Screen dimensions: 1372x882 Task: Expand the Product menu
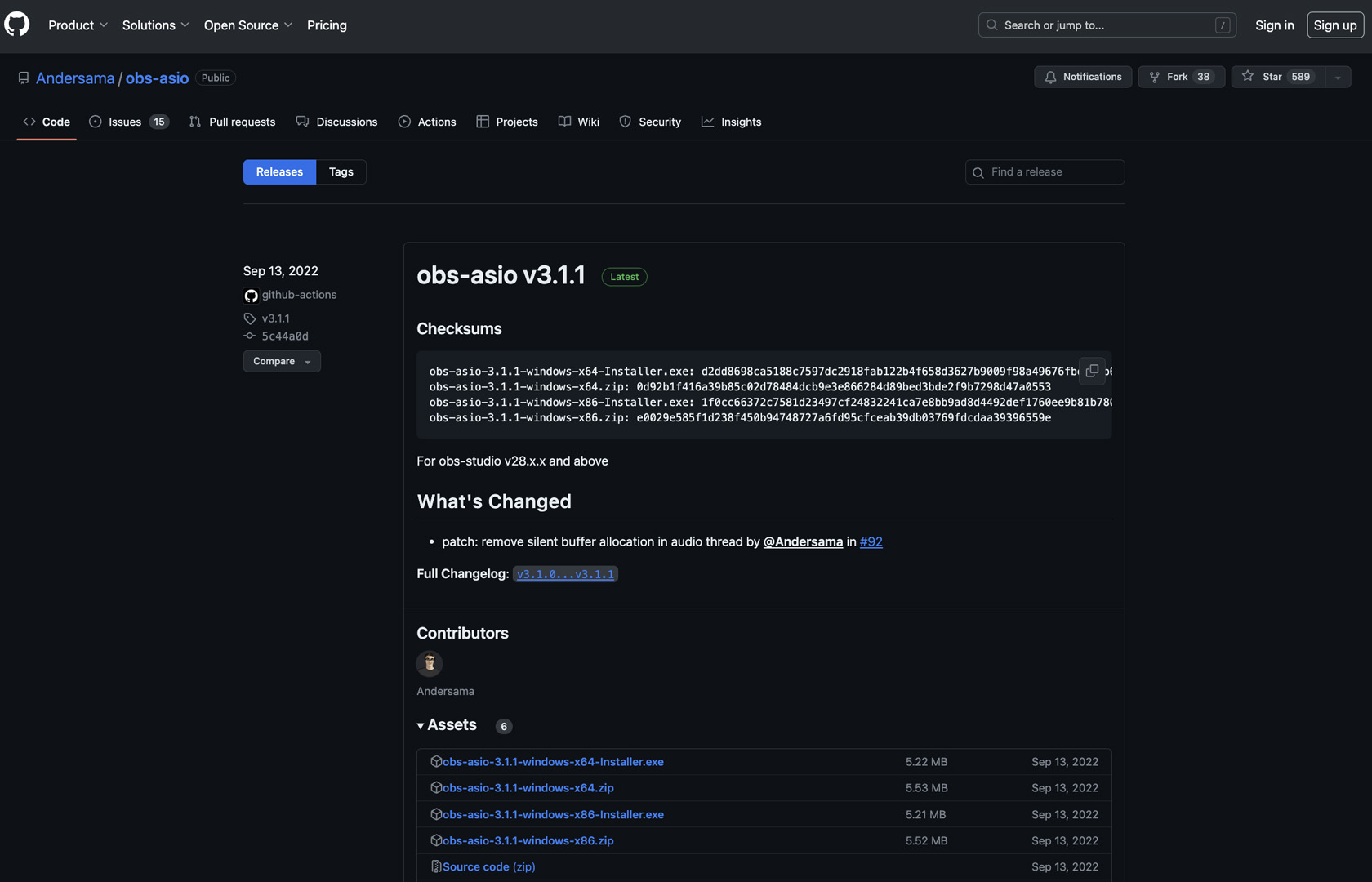pyautogui.click(x=78, y=25)
